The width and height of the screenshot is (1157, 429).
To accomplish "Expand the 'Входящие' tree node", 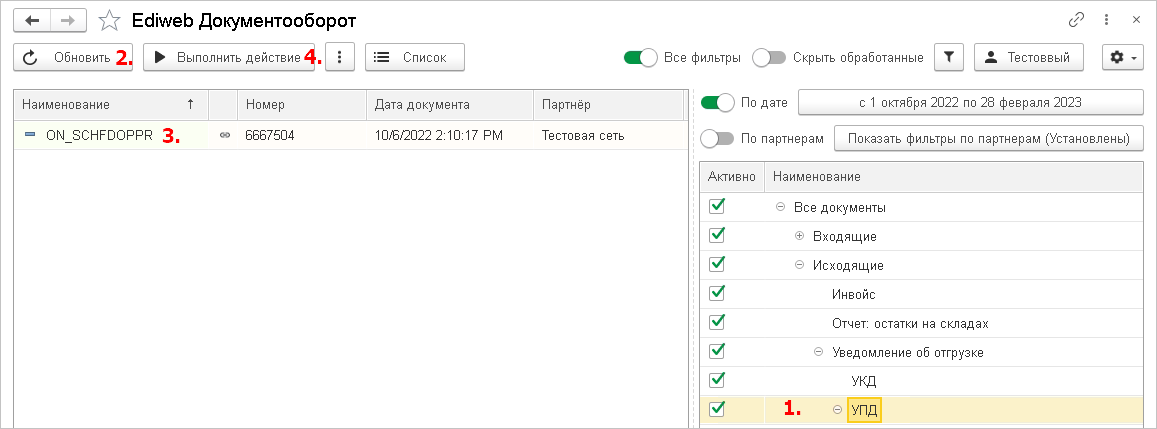I will pos(799,236).
